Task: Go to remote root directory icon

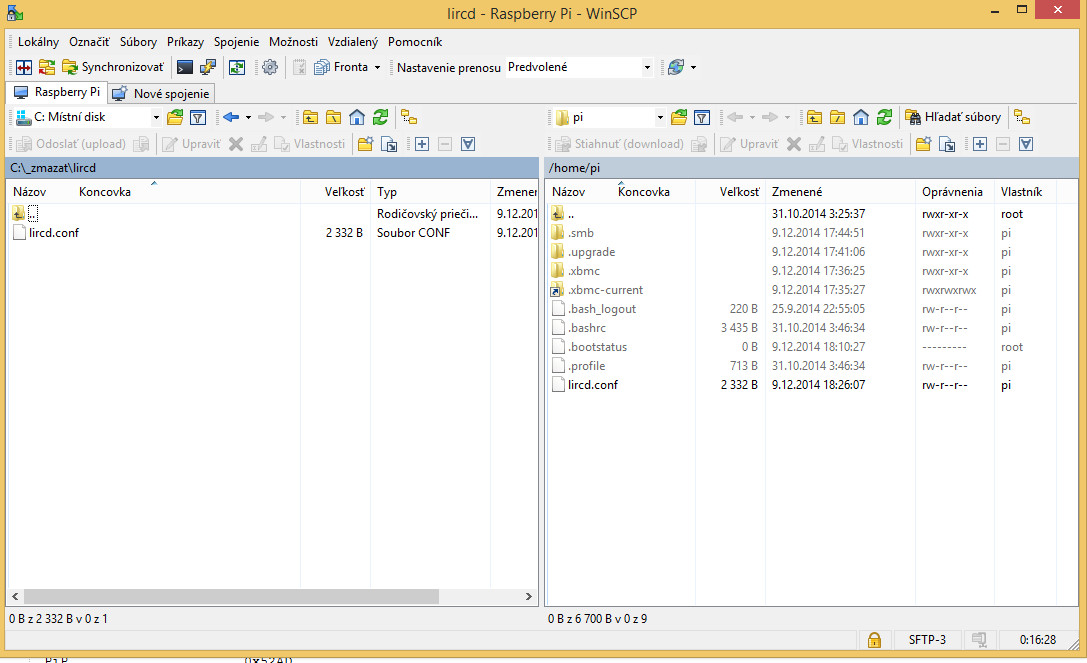Action: (x=837, y=117)
